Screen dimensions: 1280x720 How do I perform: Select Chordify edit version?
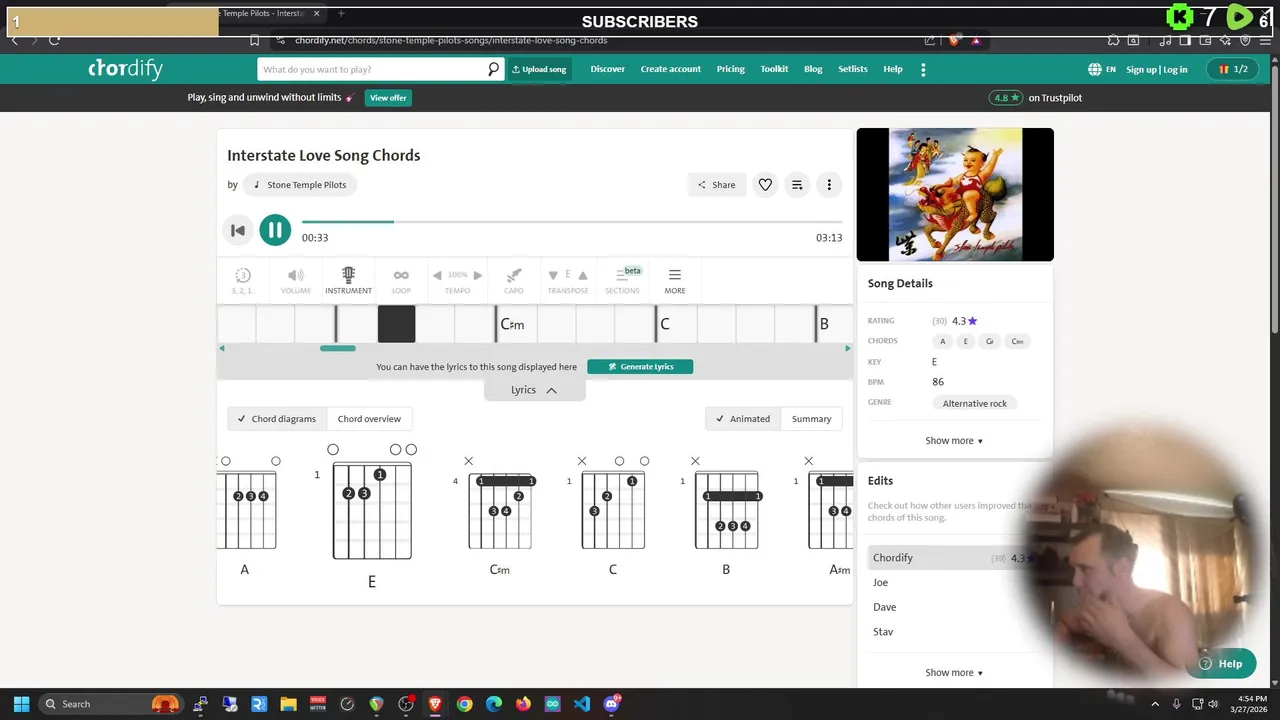pyautogui.click(x=955, y=558)
